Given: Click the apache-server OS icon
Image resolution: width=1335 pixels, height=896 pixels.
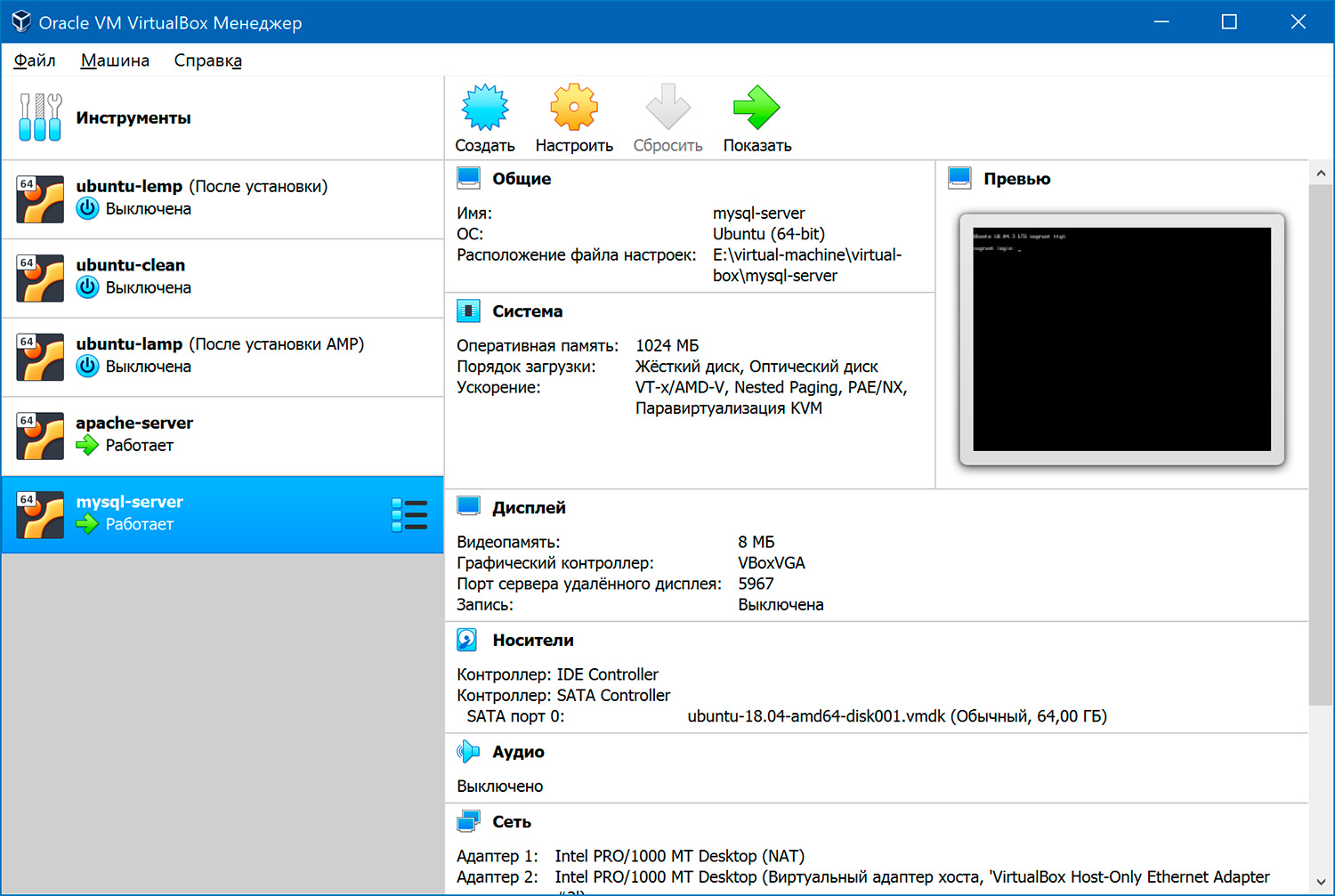Looking at the screenshot, I should [x=40, y=435].
